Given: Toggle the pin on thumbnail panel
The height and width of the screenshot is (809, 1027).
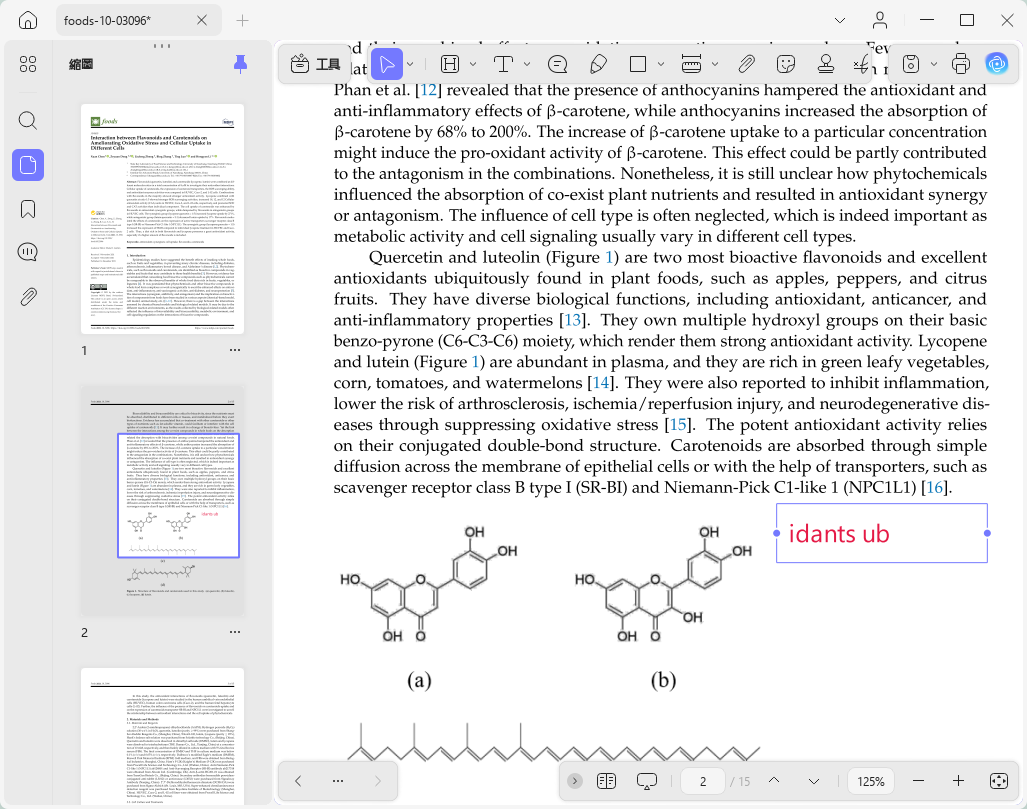Looking at the screenshot, I should click(x=240, y=64).
